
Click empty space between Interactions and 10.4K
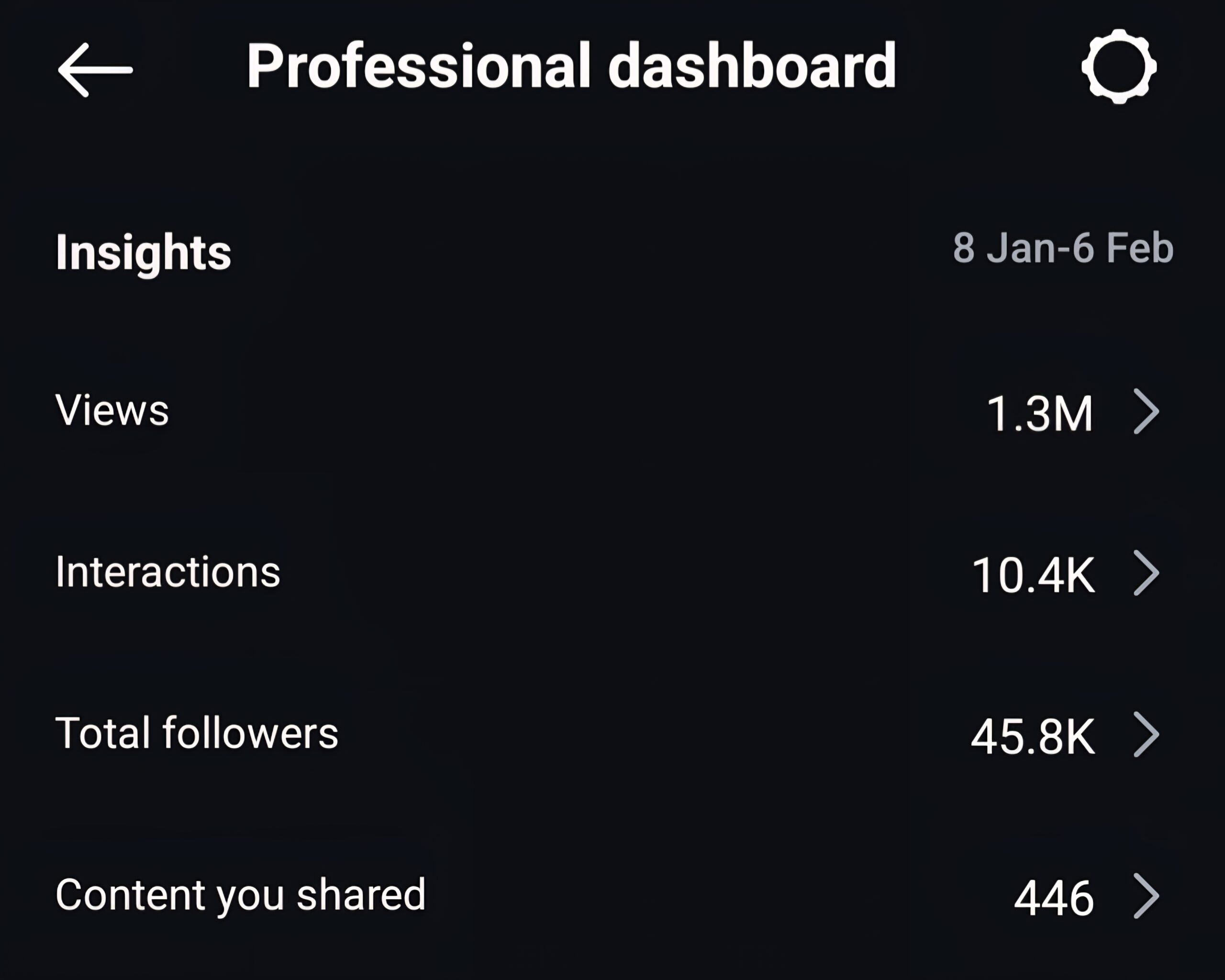tap(625, 573)
